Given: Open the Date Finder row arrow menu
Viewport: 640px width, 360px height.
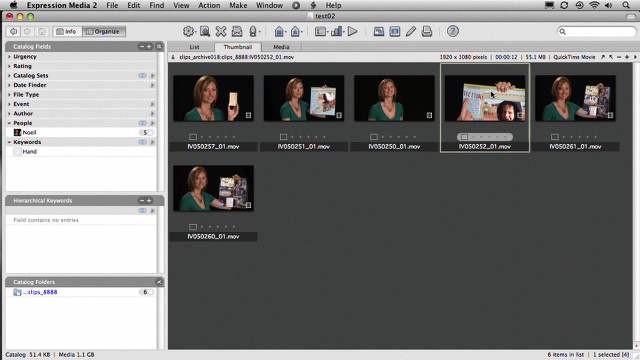Looking at the screenshot, I should point(153,85).
